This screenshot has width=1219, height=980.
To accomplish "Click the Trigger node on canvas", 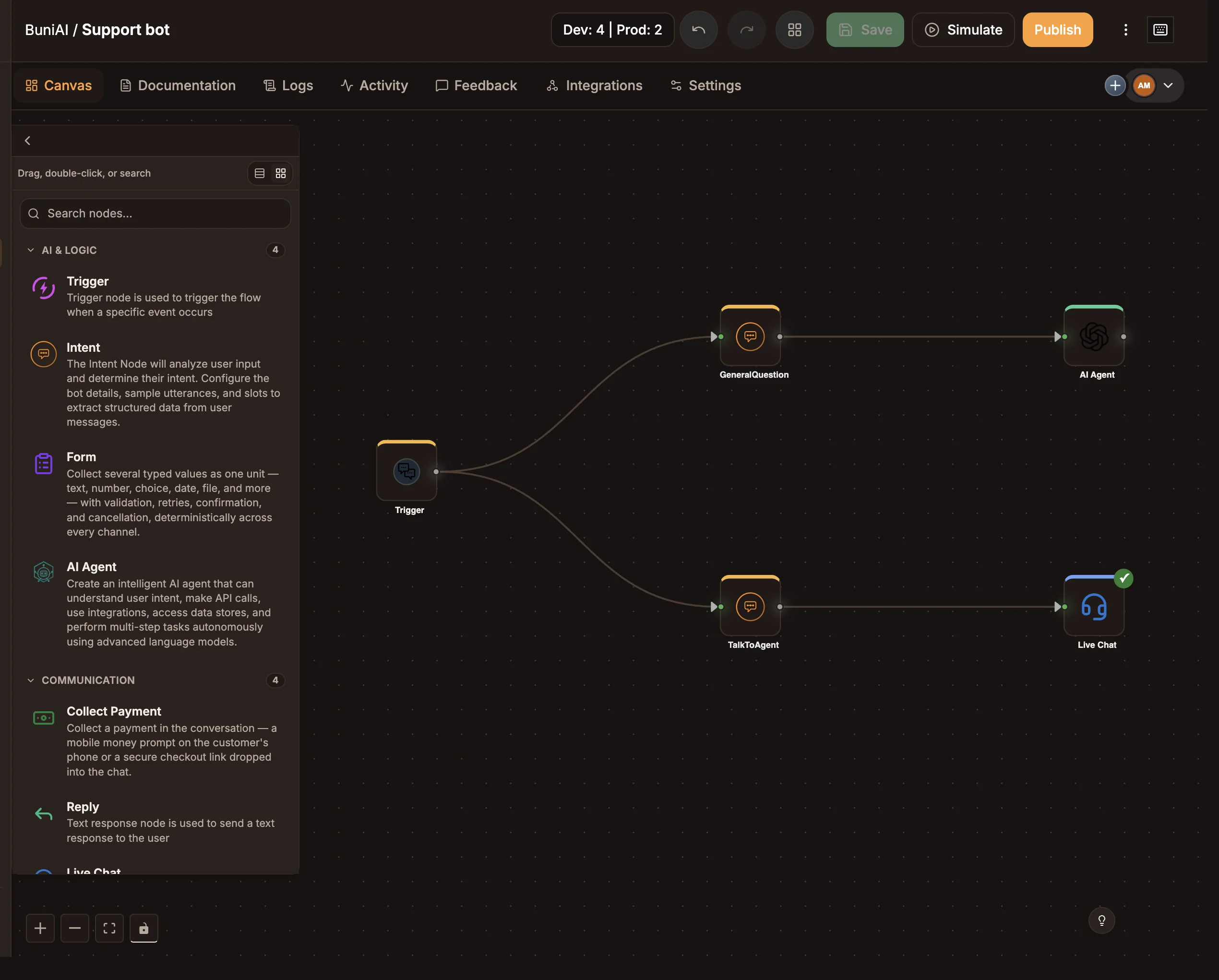I will [x=406, y=471].
